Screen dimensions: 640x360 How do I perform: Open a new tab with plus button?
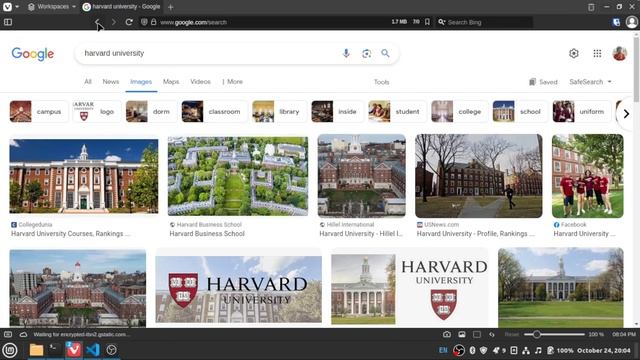tap(171, 7)
